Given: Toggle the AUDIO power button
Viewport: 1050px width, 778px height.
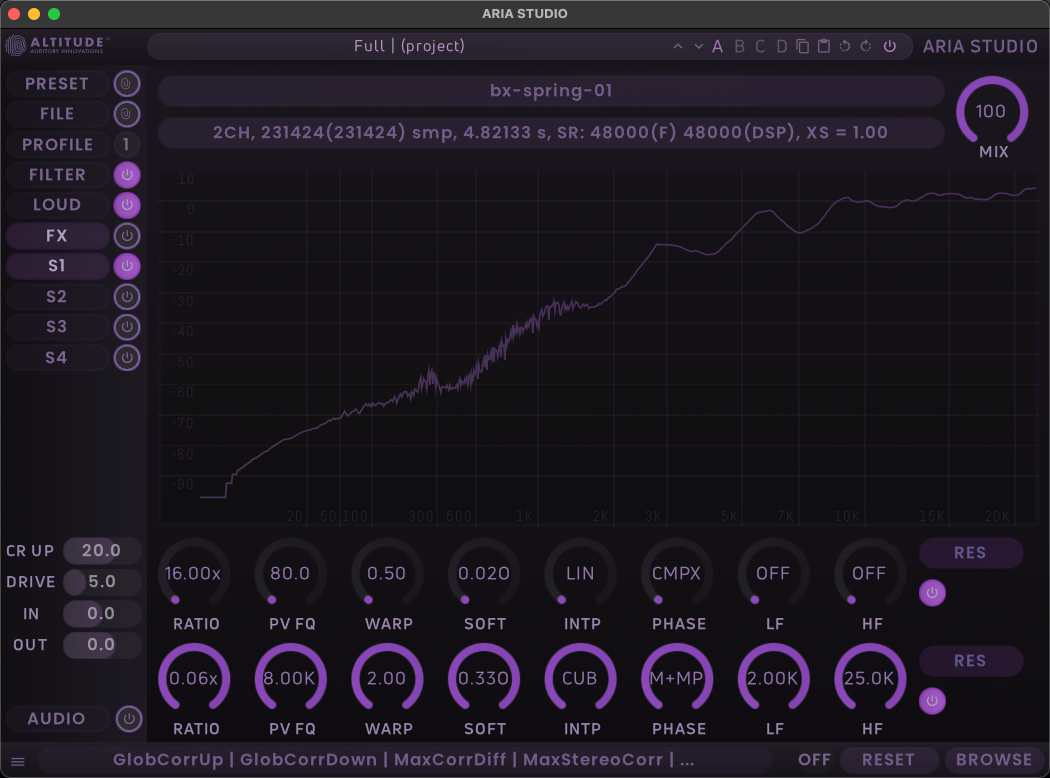Looking at the screenshot, I should pyautogui.click(x=128, y=719).
